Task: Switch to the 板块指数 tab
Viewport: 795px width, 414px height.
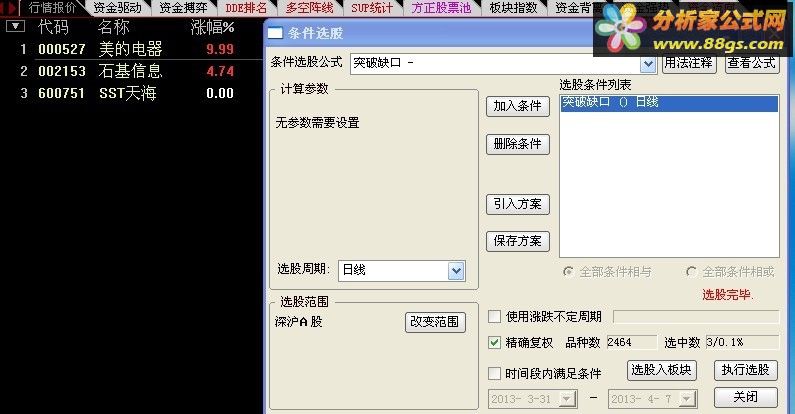Action: [x=513, y=7]
